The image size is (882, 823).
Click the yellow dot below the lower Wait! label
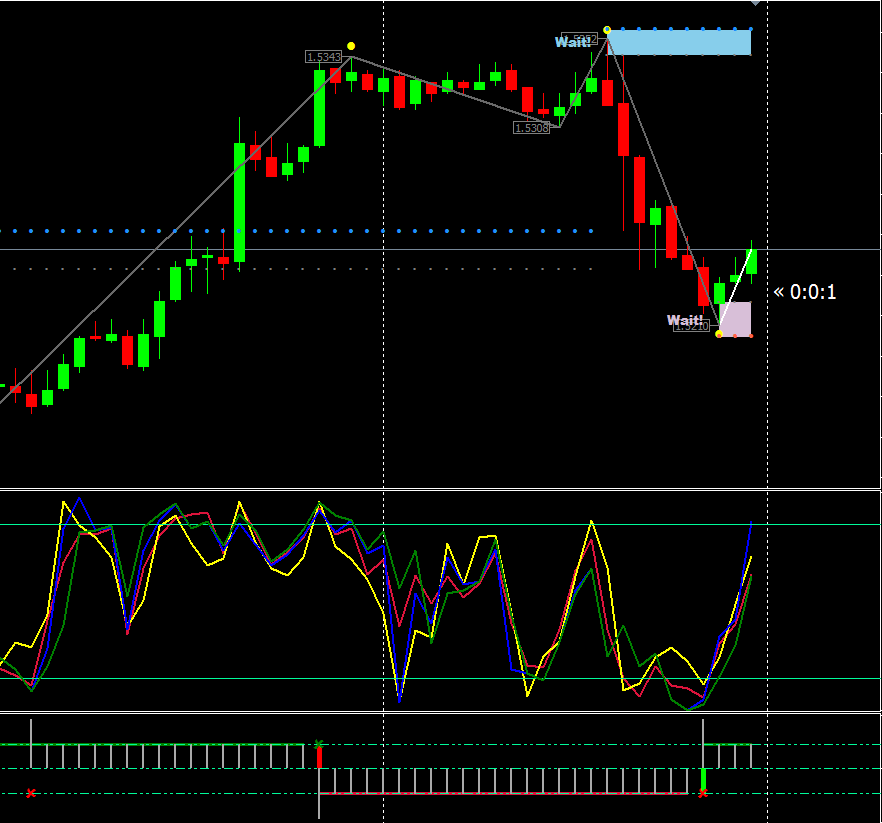point(719,334)
